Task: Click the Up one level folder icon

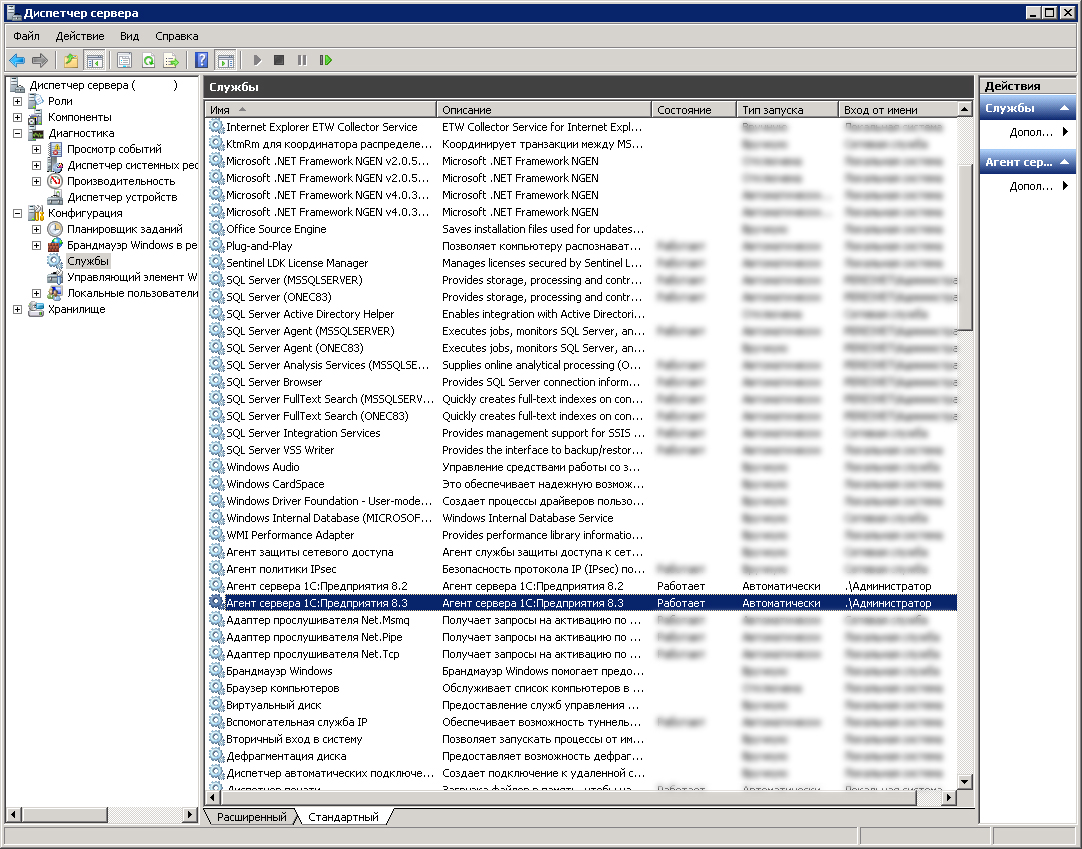Action: pos(70,61)
